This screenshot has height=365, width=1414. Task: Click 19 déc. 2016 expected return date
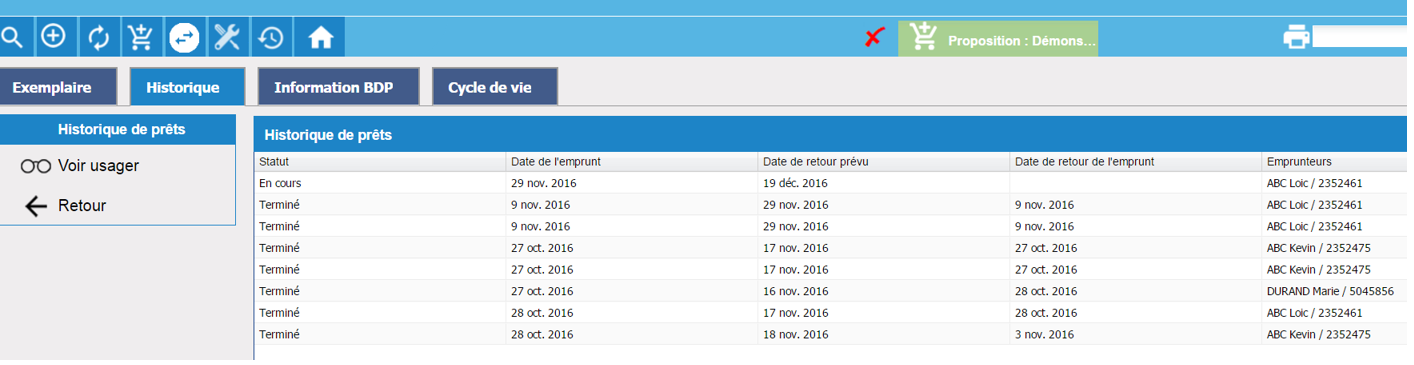point(795,183)
